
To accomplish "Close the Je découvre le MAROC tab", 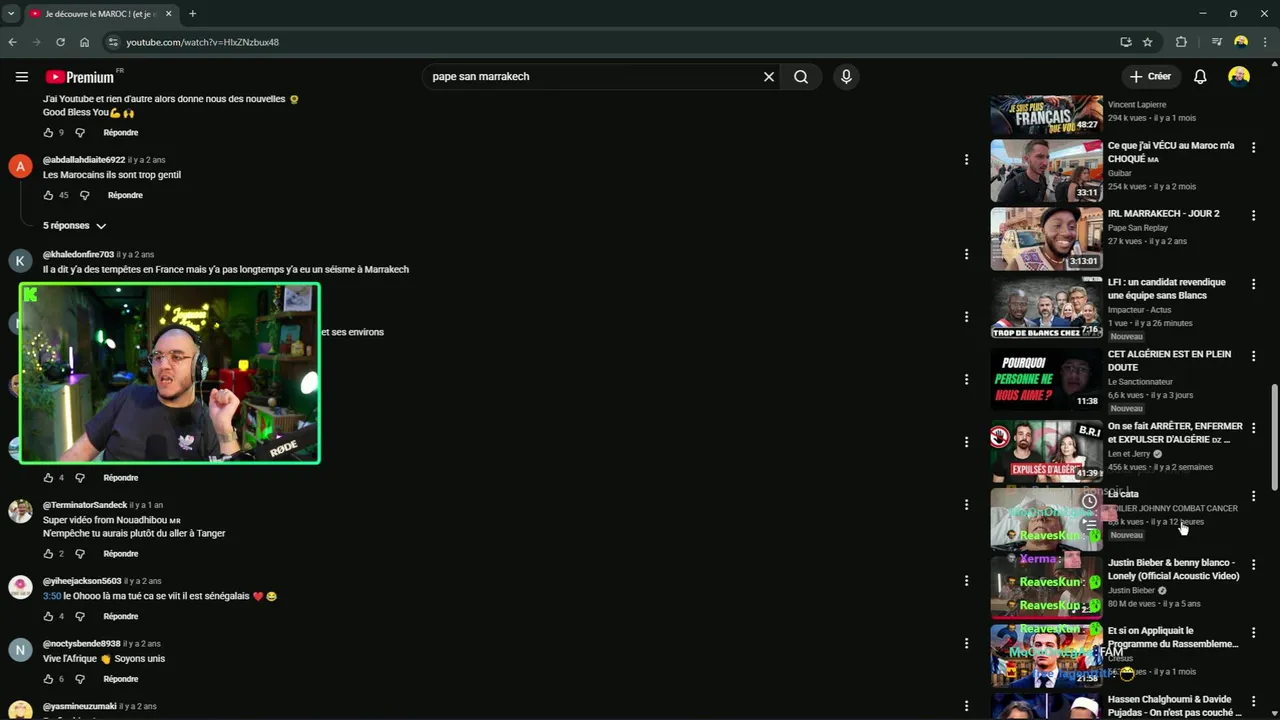I will coord(168,14).
